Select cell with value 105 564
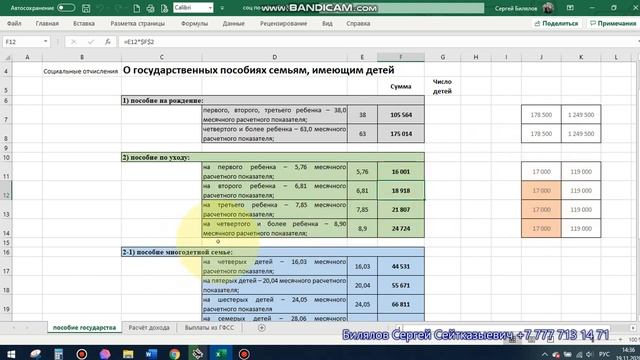 click(x=401, y=115)
